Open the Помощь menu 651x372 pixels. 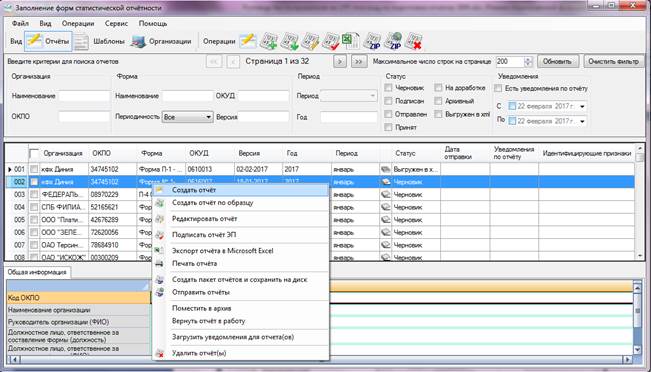tap(153, 24)
